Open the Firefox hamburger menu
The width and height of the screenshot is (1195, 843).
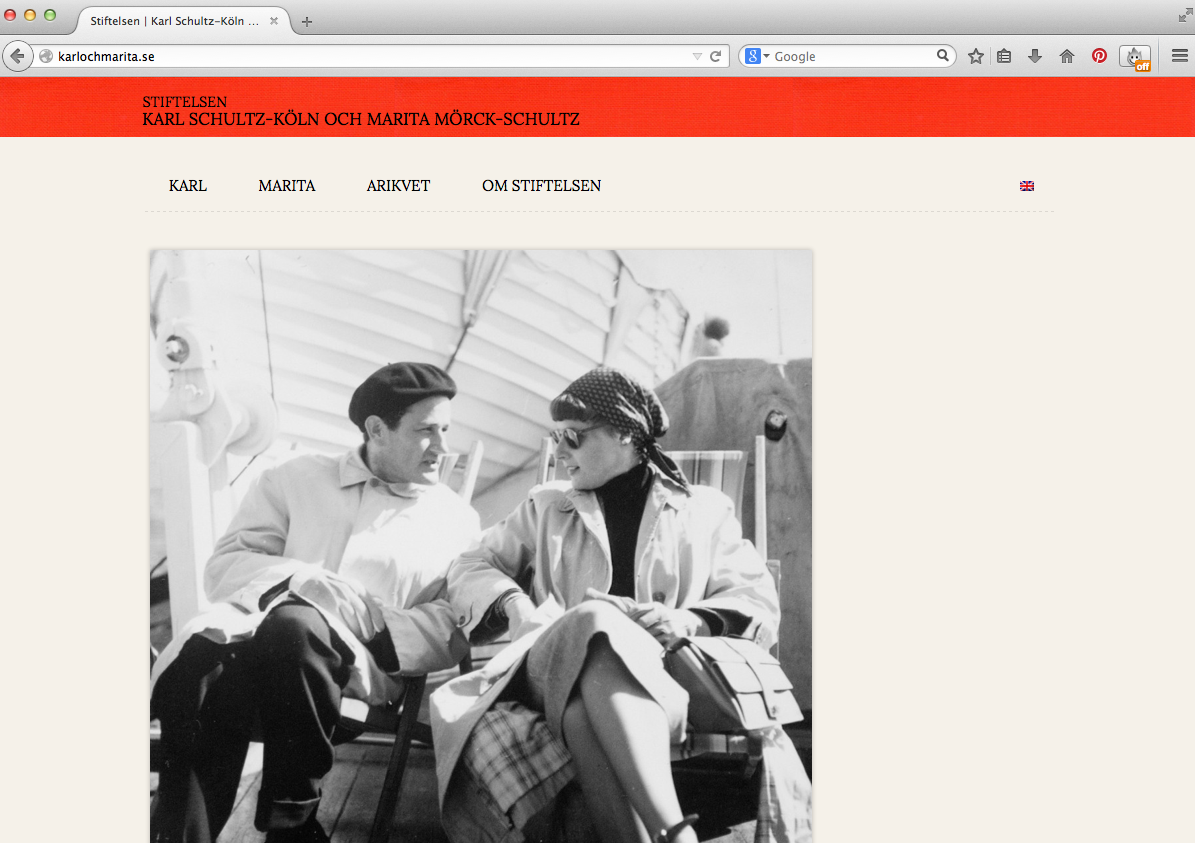pos(1180,56)
